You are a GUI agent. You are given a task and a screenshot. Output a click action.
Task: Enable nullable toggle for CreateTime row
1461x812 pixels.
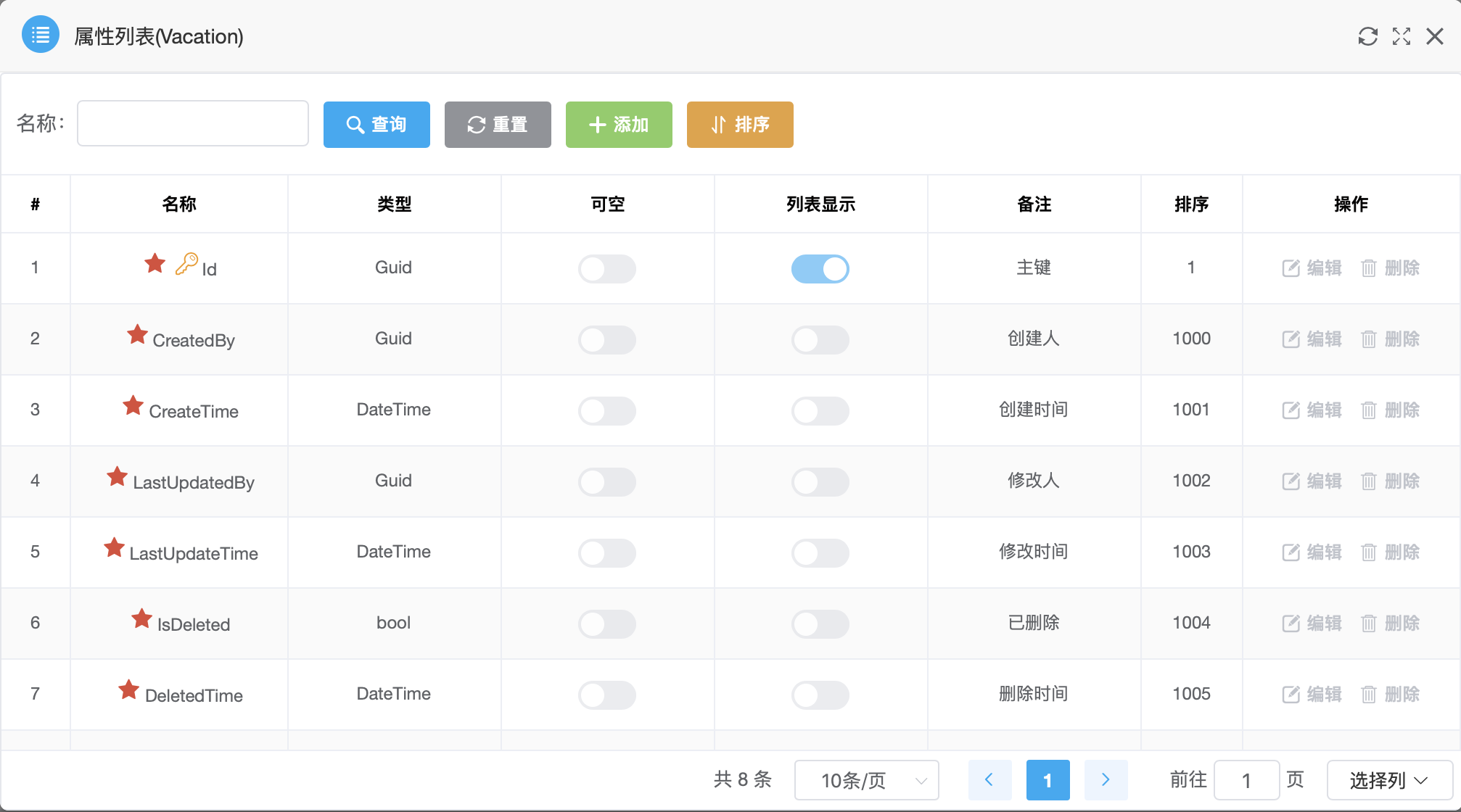[606, 411]
